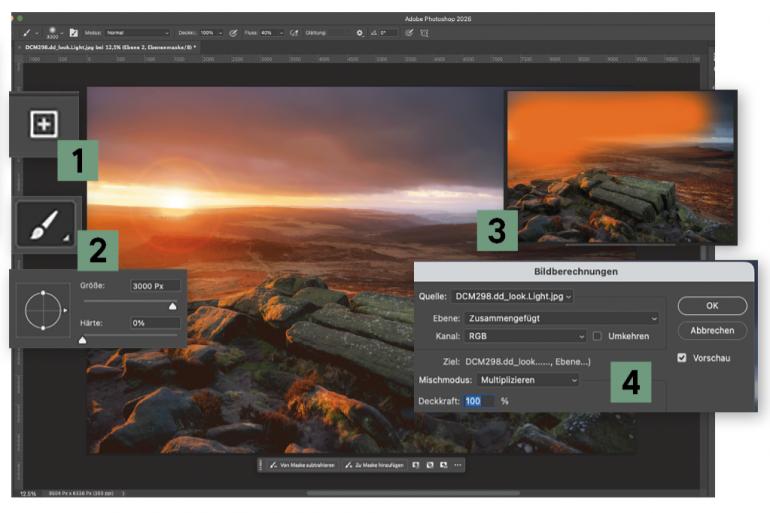This screenshot has height=513, width=770.
Task: Toggle pressure for opacity icon
Action: (234, 33)
